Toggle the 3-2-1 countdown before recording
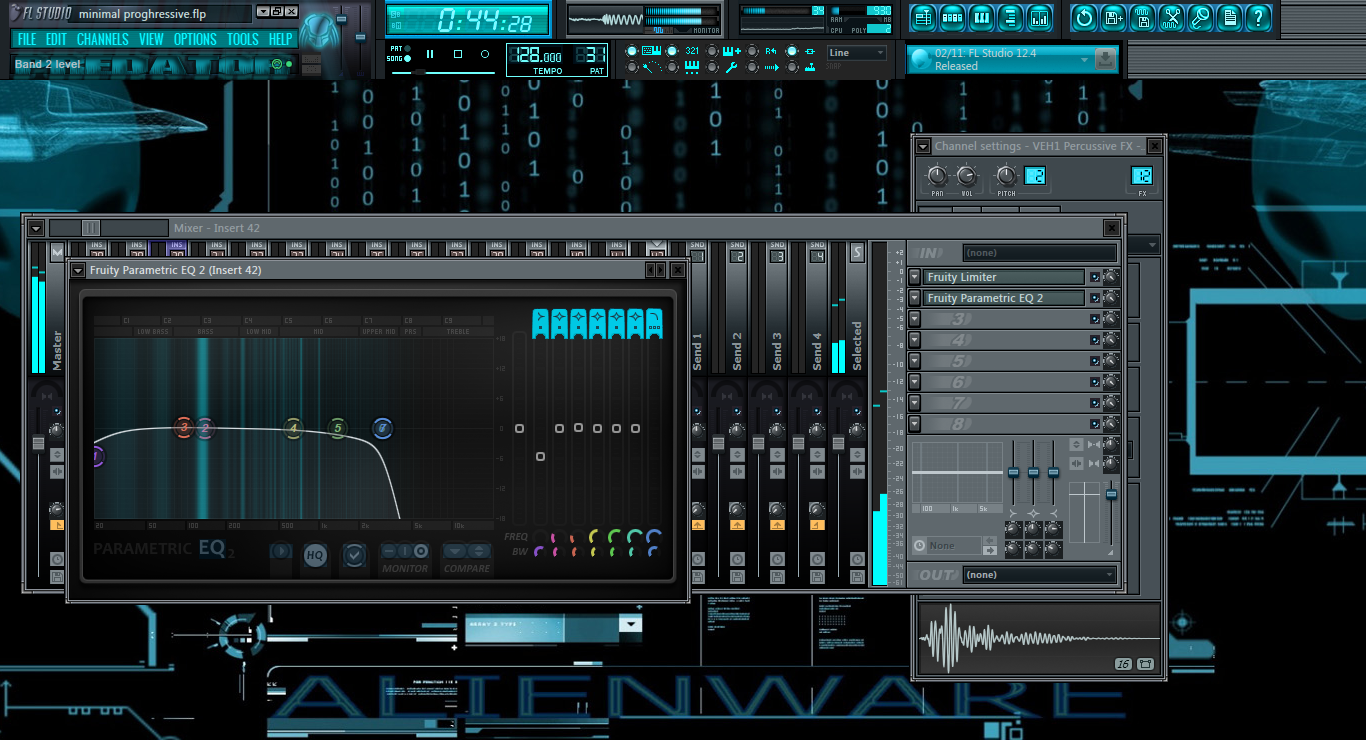 point(692,51)
